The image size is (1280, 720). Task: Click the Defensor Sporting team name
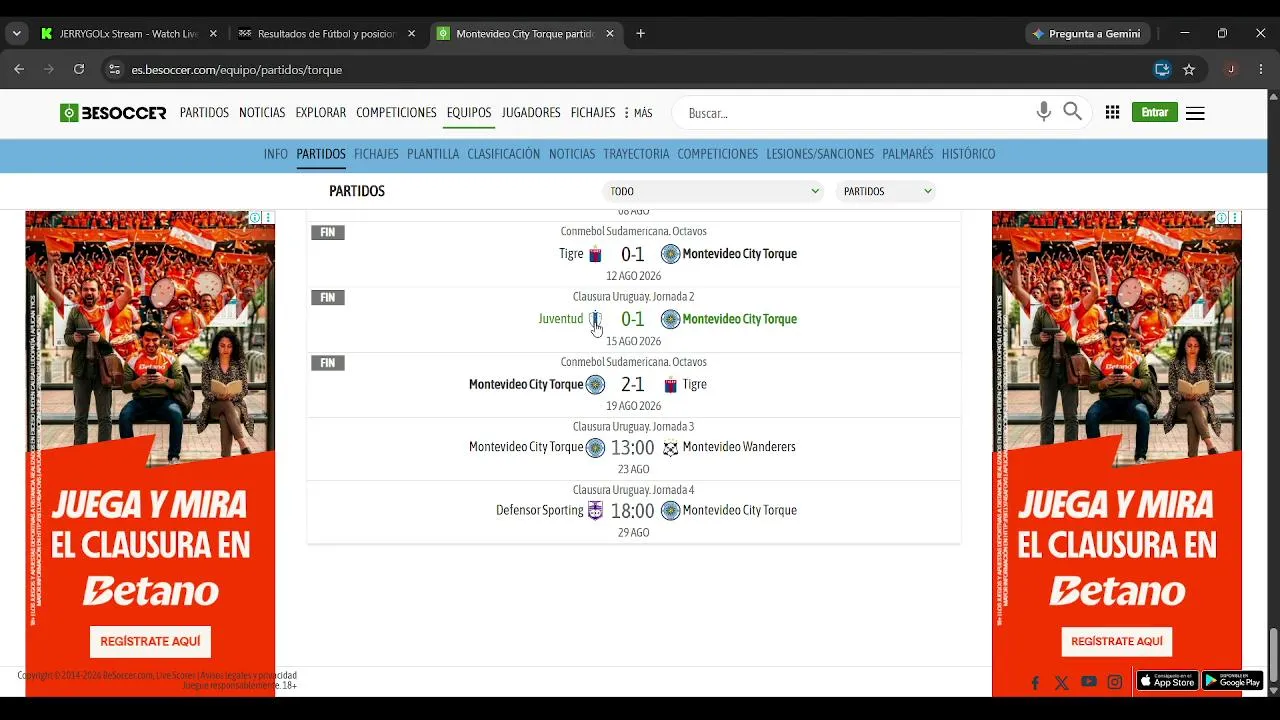pyautogui.click(x=540, y=510)
